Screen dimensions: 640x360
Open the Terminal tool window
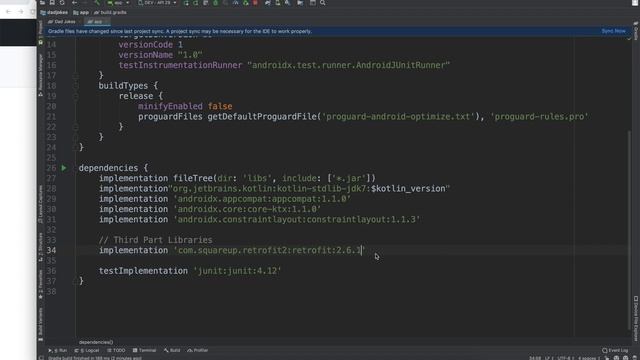point(144,350)
